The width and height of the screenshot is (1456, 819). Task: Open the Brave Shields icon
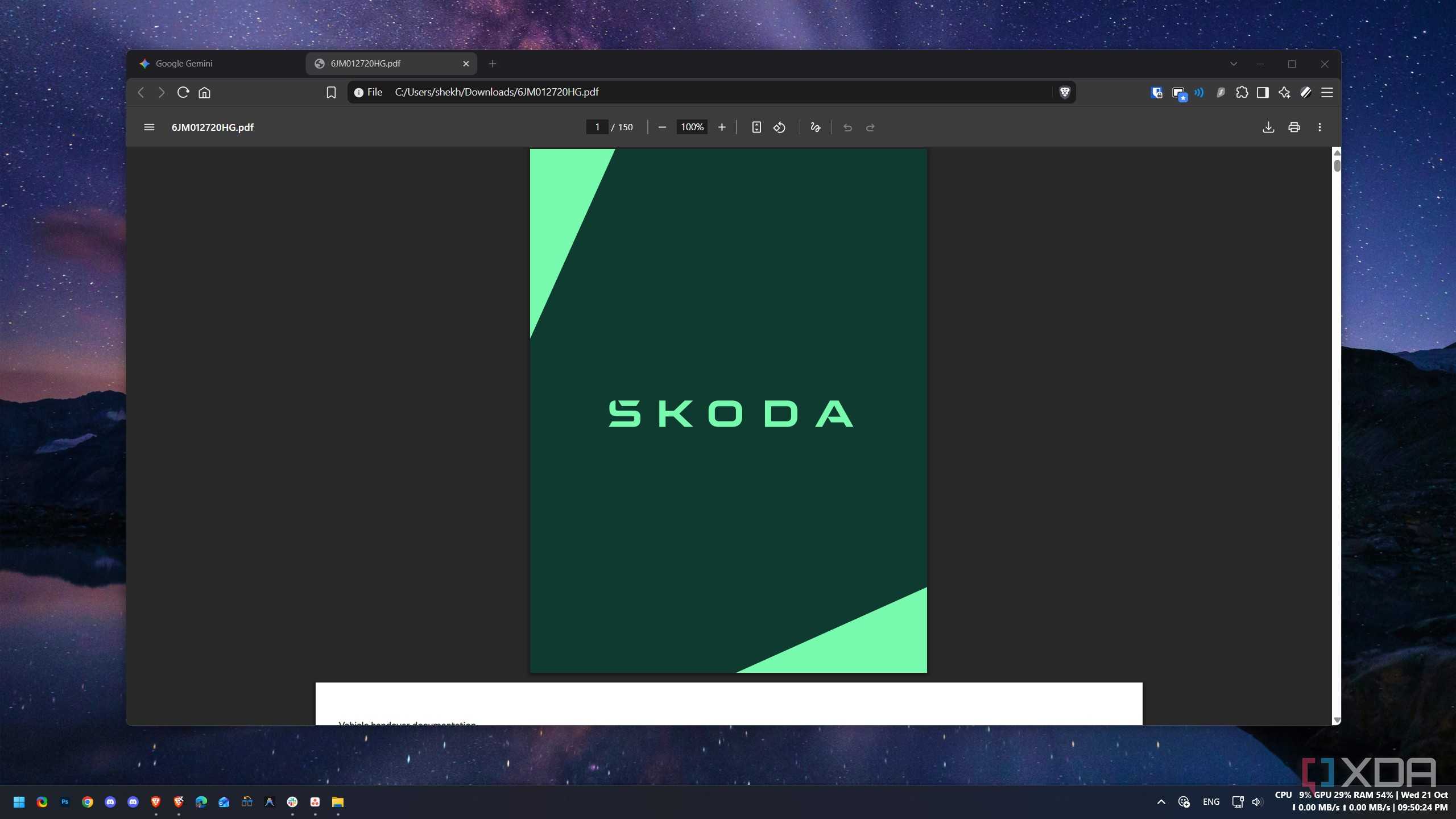pos(1065,92)
